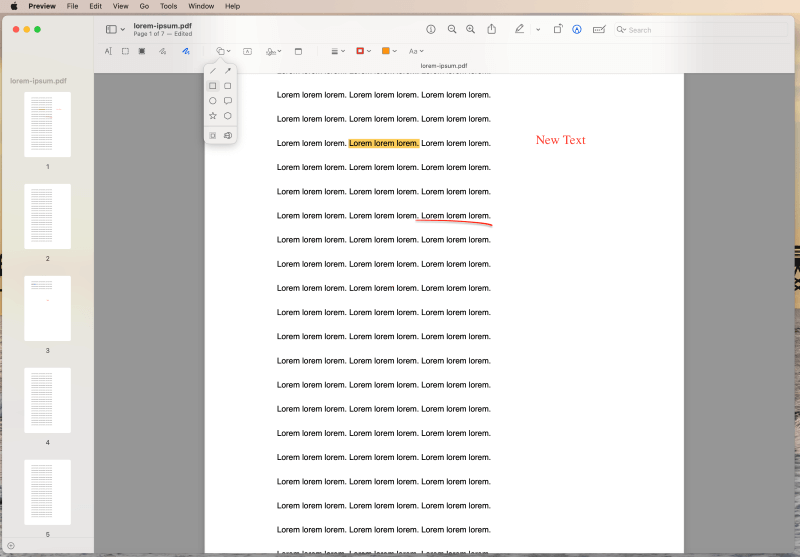
Task: Pick the Oval shape
Action: [x=213, y=101]
